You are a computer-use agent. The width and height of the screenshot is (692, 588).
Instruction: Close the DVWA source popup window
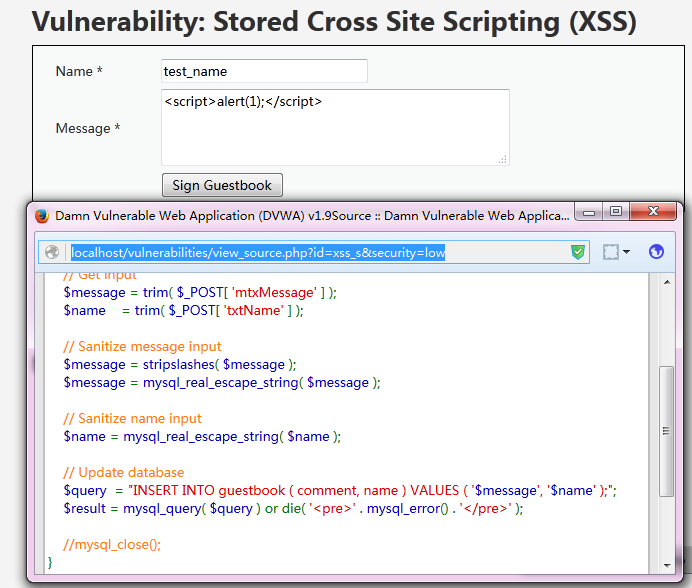[655, 211]
